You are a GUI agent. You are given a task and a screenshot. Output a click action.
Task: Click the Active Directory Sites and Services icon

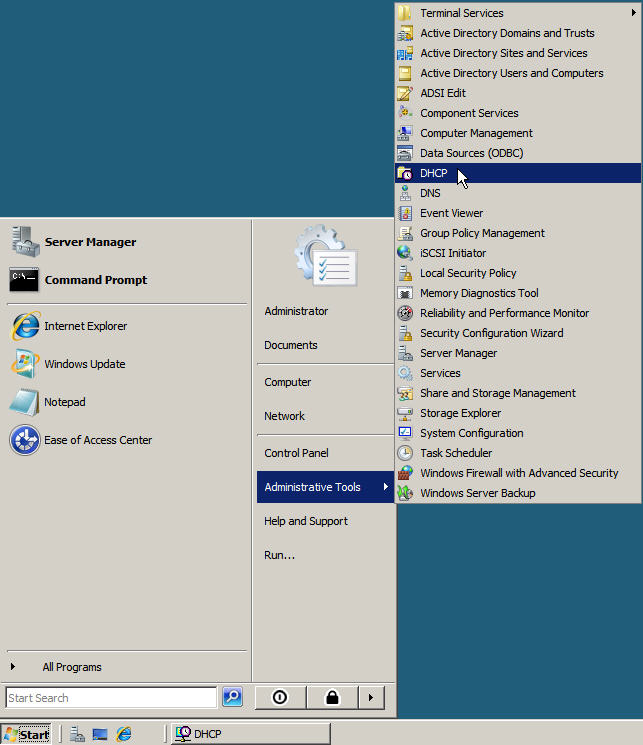404,53
